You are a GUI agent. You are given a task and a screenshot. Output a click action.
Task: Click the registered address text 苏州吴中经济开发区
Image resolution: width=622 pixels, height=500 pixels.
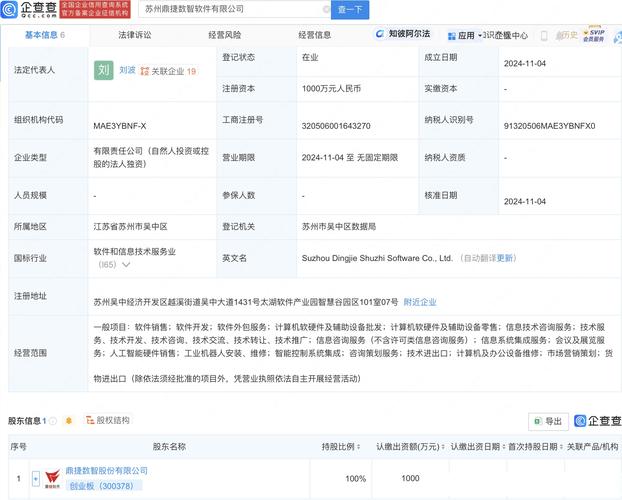246,302
